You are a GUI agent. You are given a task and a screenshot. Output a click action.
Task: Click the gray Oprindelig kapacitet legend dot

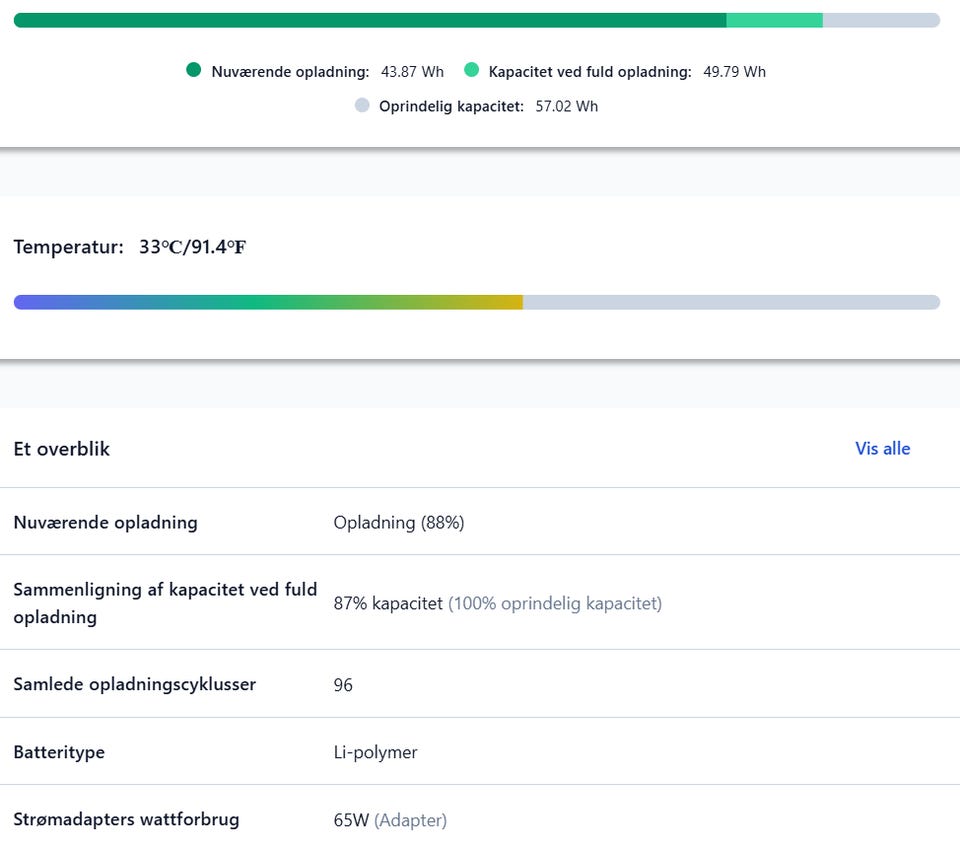(x=362, y=105)
